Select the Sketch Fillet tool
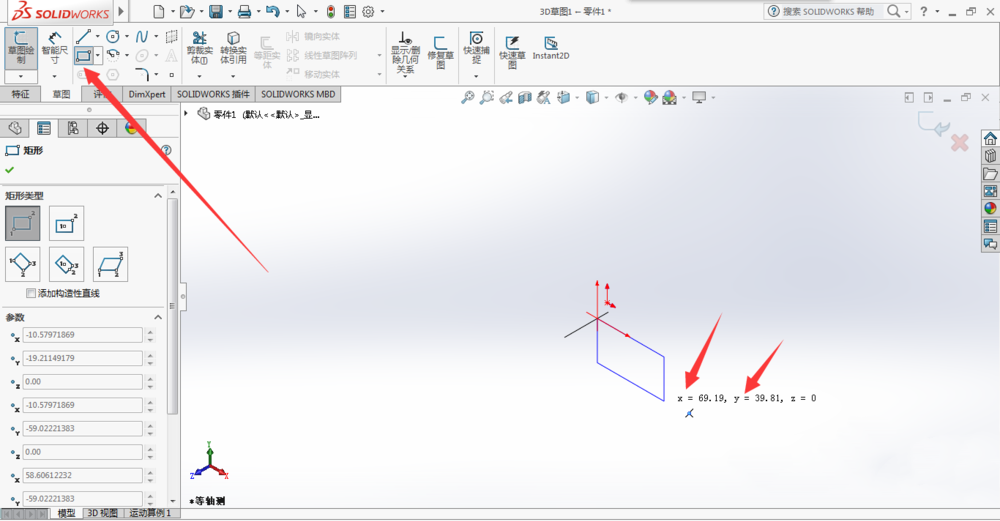The height and width of the screenshot is (521, 1000). coord(142,74)
